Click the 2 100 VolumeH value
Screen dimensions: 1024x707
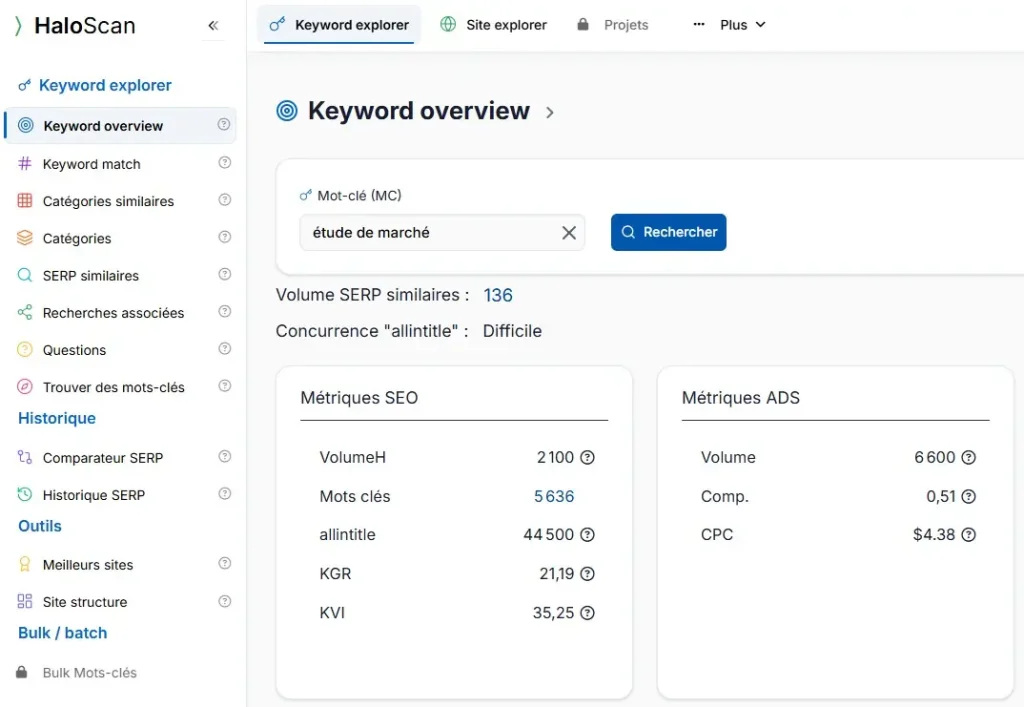[555, 458]
